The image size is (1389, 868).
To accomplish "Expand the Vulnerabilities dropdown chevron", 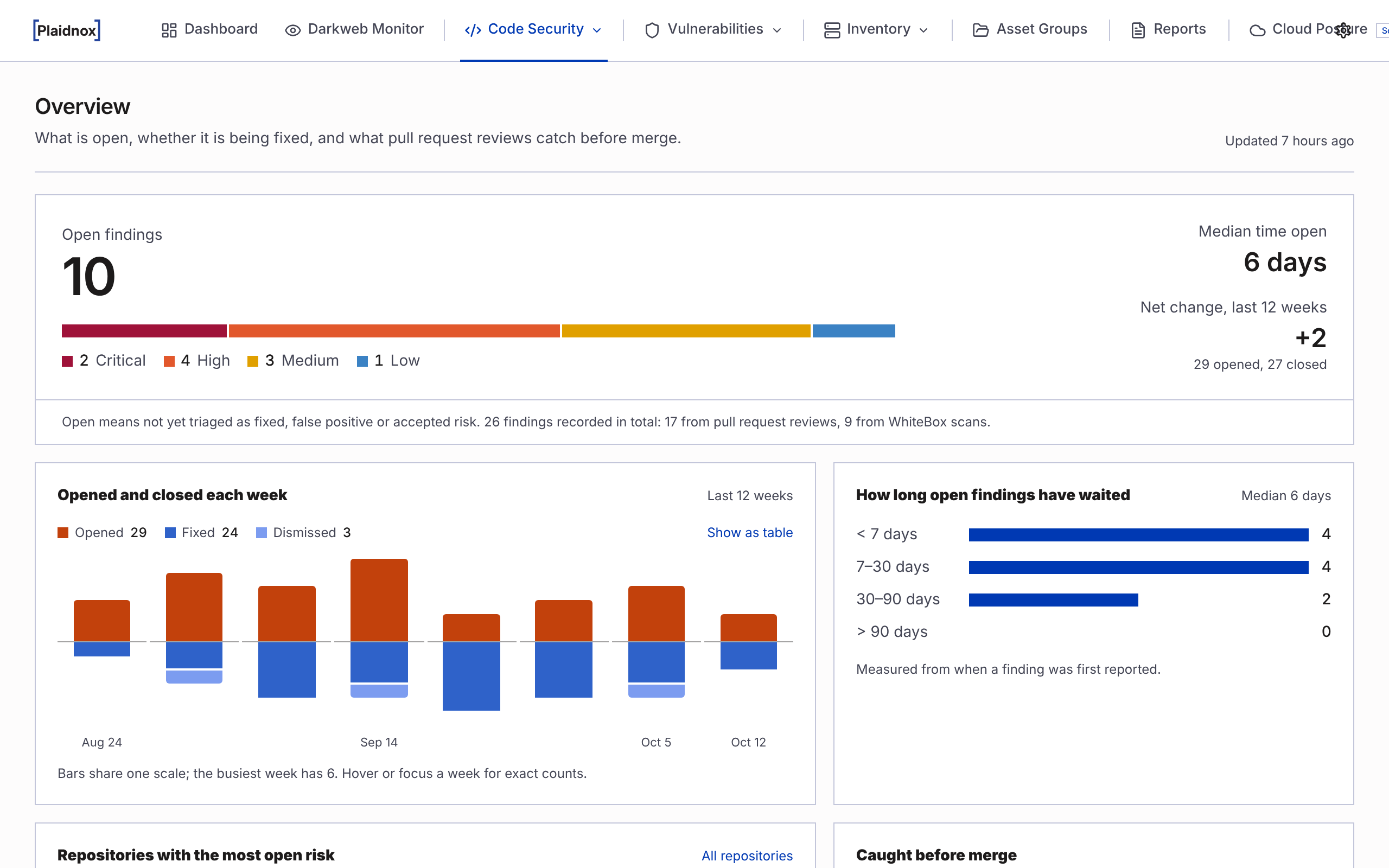I will [x=777, y=30].
